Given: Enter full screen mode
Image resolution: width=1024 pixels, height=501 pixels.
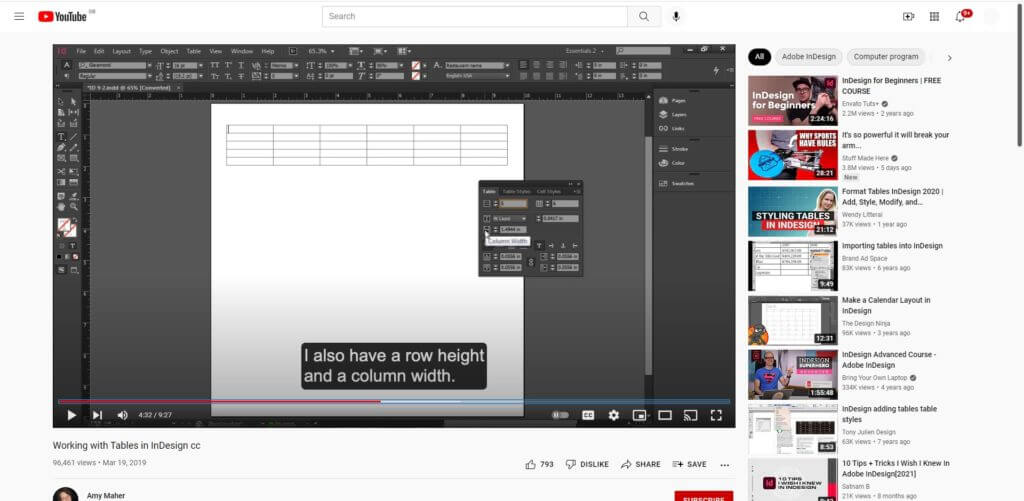Looking at the screenshot, I should click(x=716, y=415).
